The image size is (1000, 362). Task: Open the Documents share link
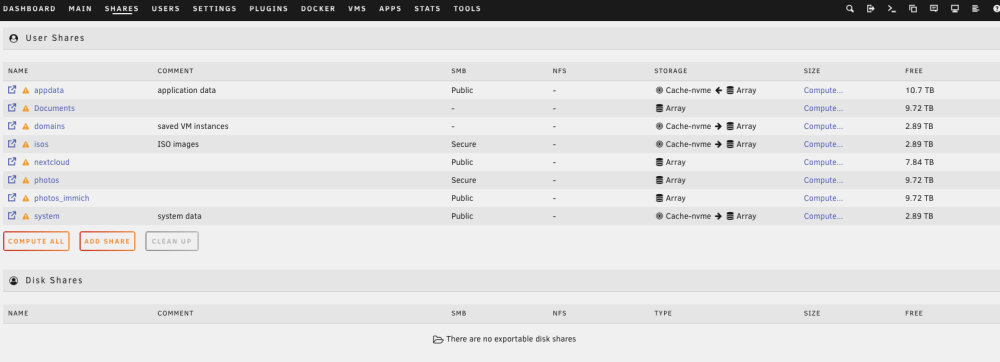coord(54,108)
